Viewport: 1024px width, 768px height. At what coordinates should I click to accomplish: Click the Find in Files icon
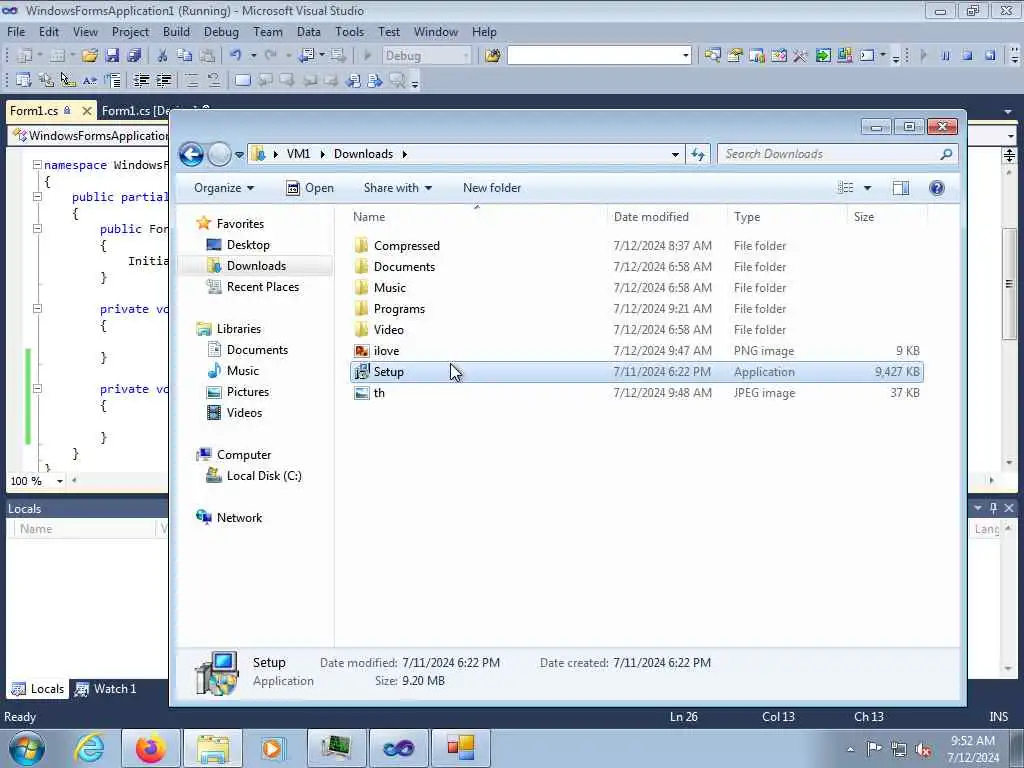click(492, 56)
